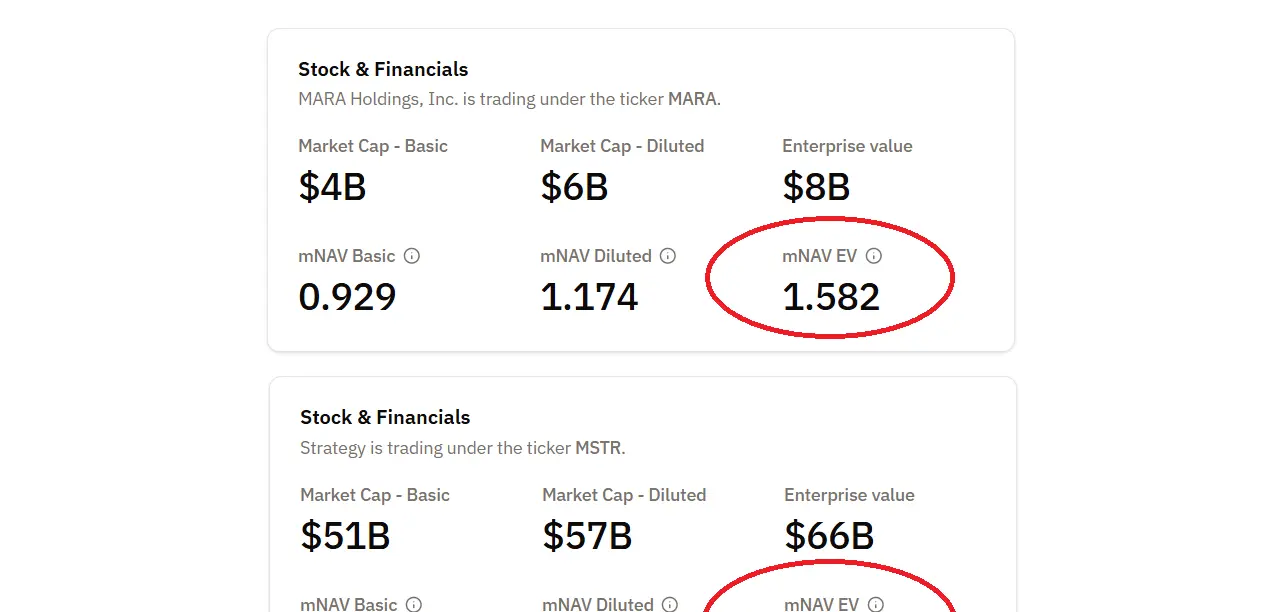1280x612 pixels.
Task: Select the Strategy Stock & Financials heading
Action: point(385,417)
